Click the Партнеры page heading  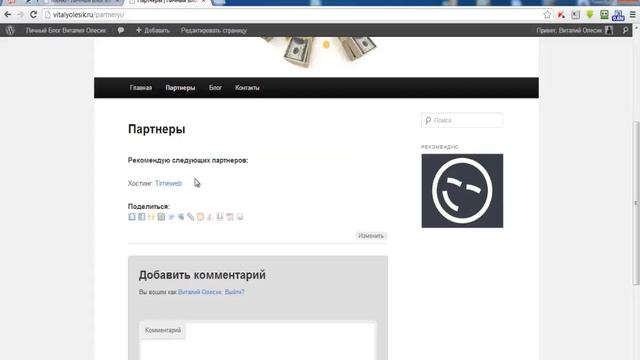coord(156,129)
